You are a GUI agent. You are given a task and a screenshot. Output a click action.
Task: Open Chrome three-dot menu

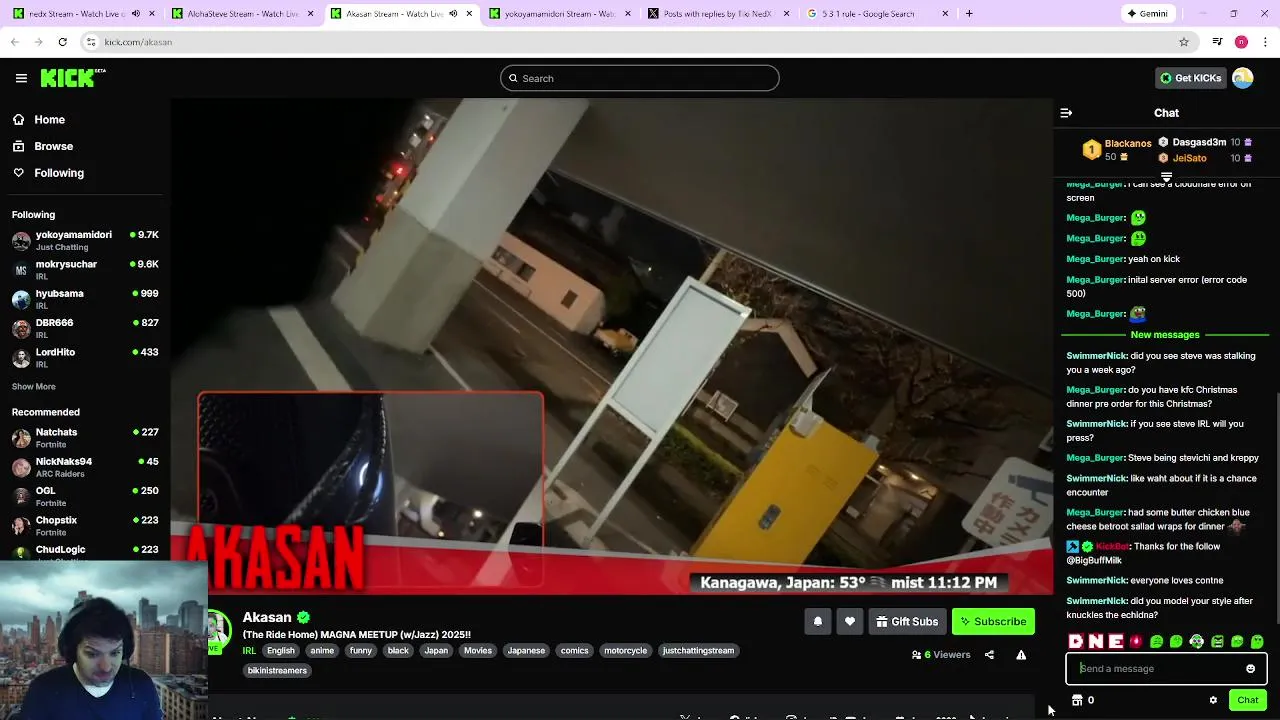click(1266, 42)
